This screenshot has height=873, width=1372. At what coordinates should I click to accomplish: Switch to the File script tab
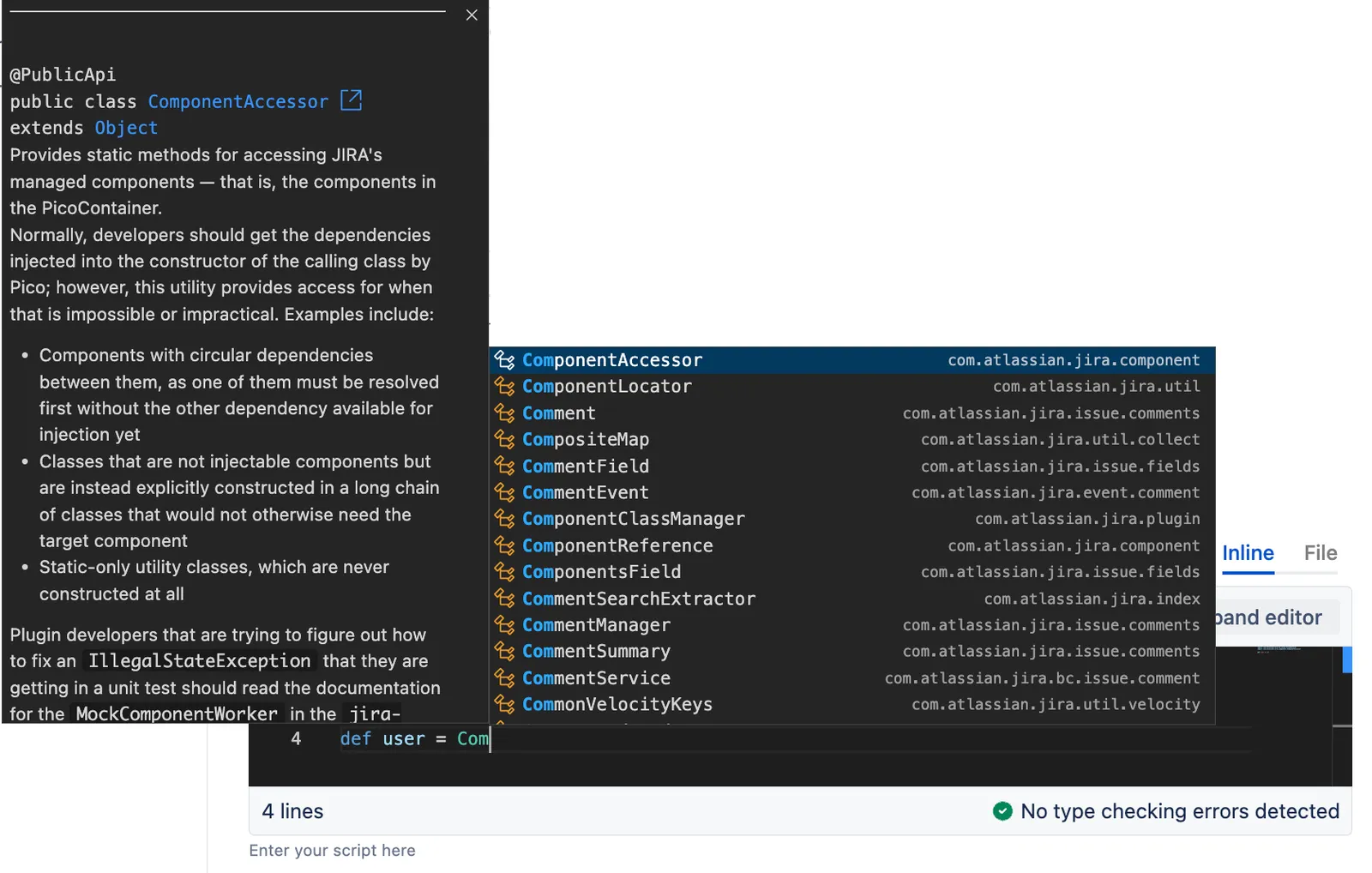point(1321,553)
